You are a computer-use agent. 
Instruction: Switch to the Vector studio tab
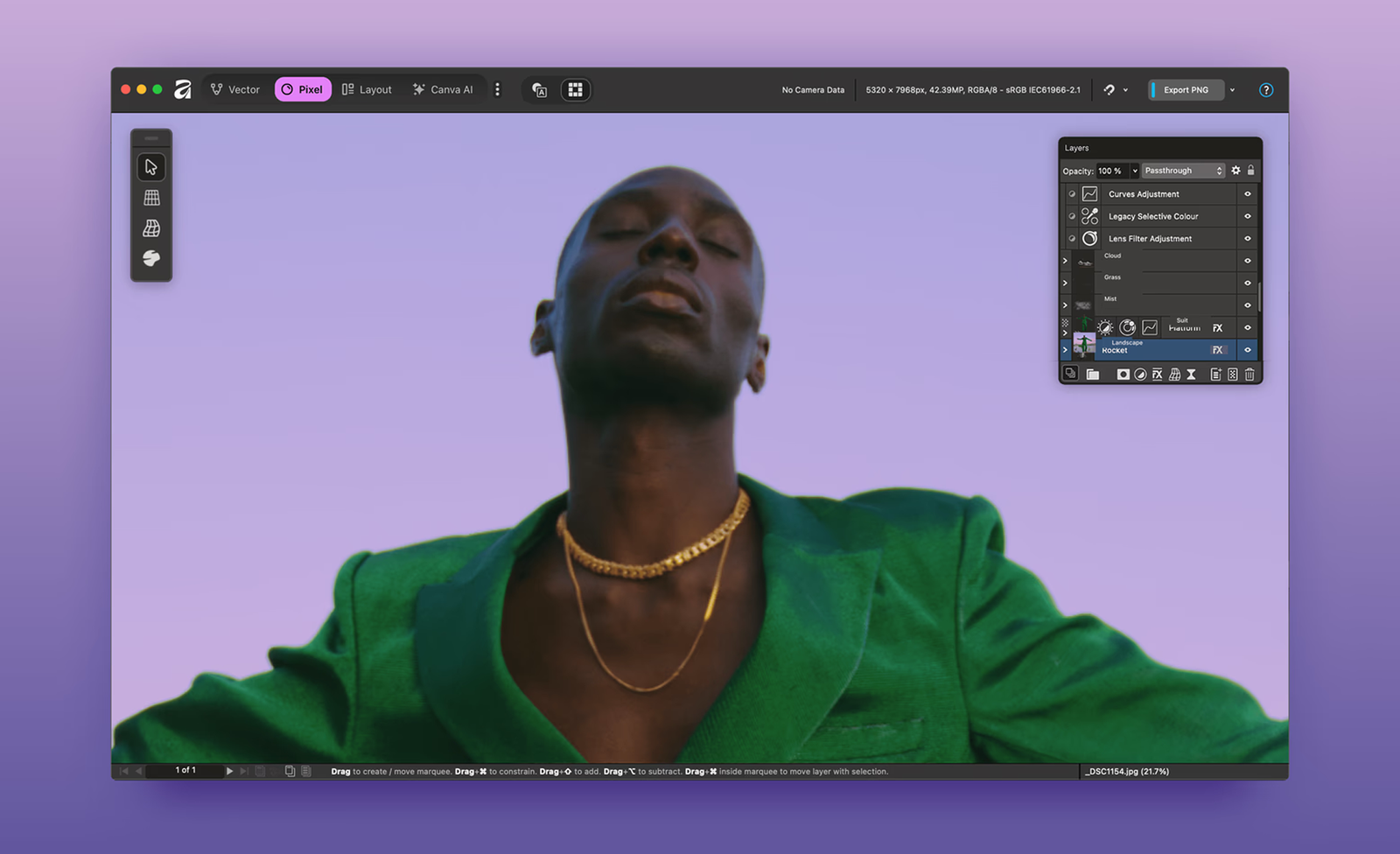click(x=235, y=90)
